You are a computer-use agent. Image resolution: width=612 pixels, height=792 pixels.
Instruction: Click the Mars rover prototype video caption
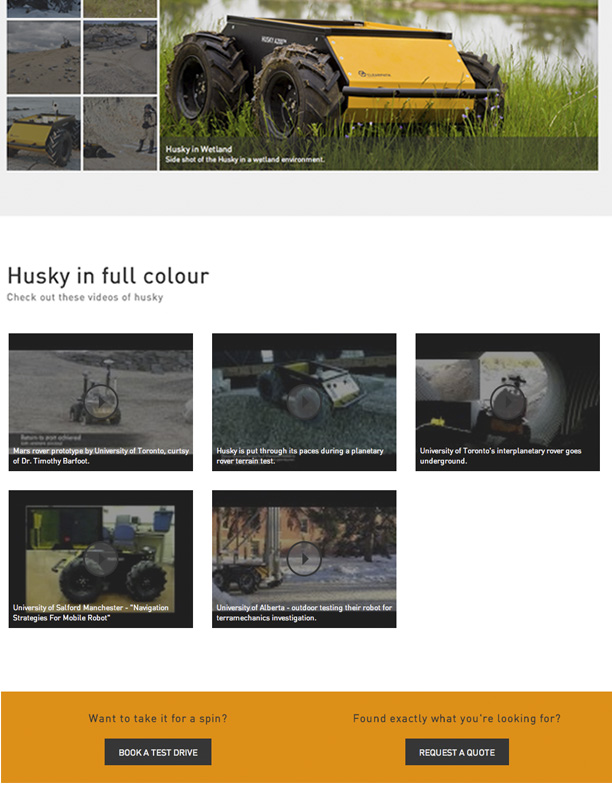[100, 456]
